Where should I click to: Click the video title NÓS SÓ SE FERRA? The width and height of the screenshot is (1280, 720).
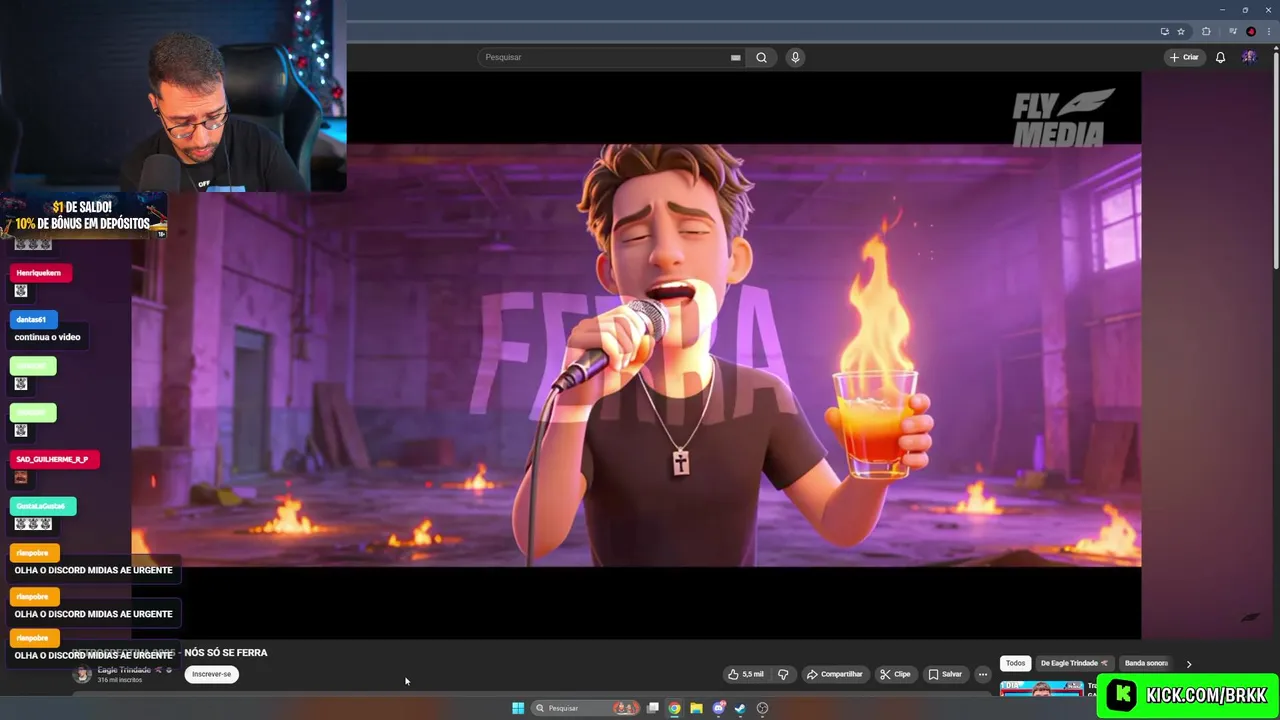[x=226, y=652]
